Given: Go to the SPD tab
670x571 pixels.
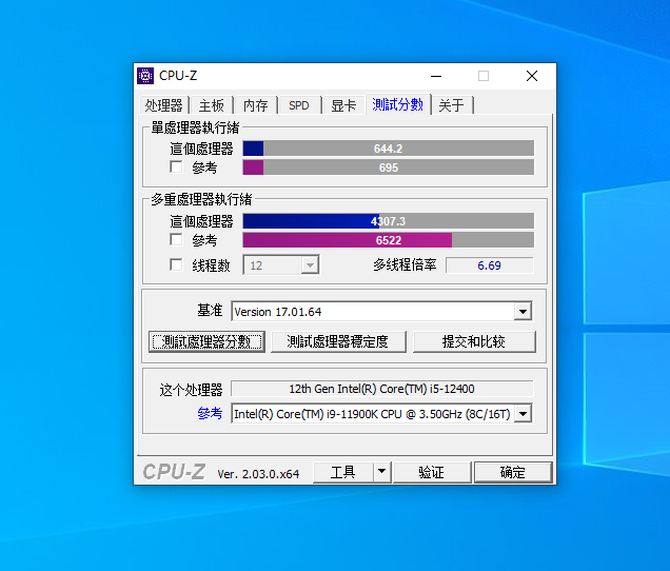Looking at the screenshot, I should [299, 106].
